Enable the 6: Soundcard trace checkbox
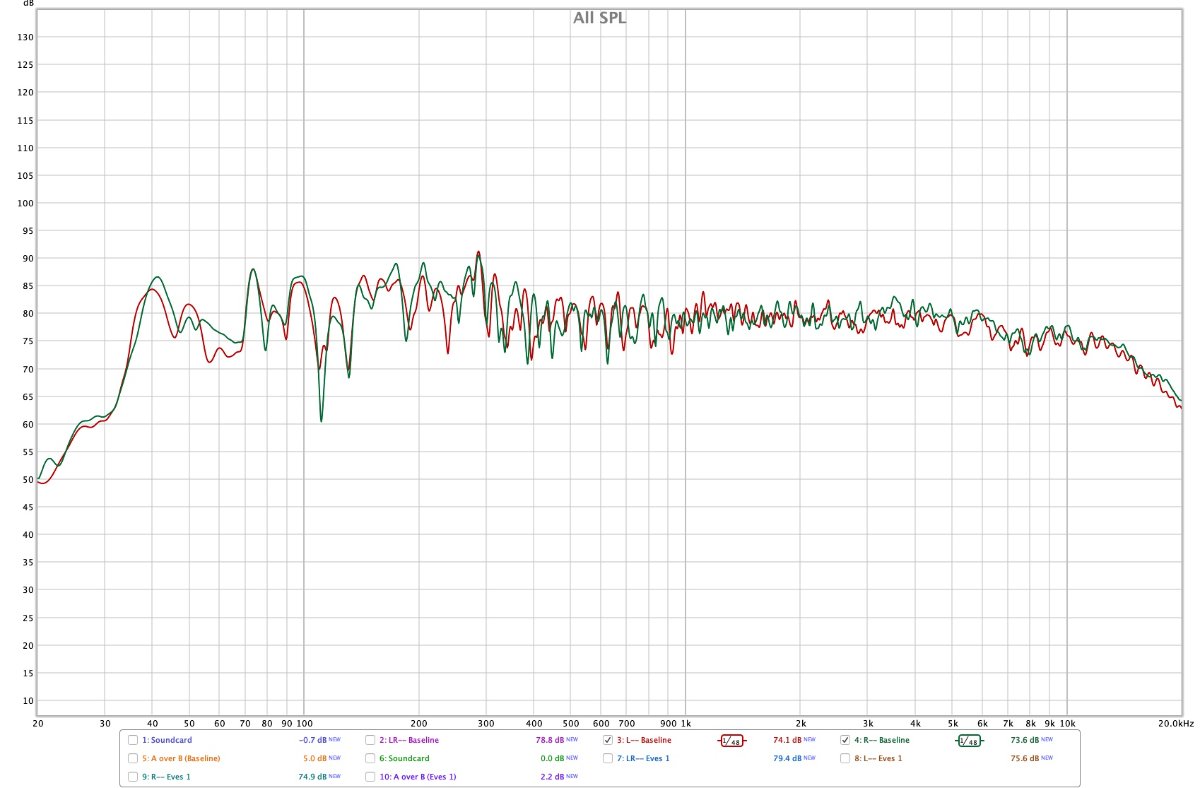This screenshot has height=788, width=1200. [370, 759]
